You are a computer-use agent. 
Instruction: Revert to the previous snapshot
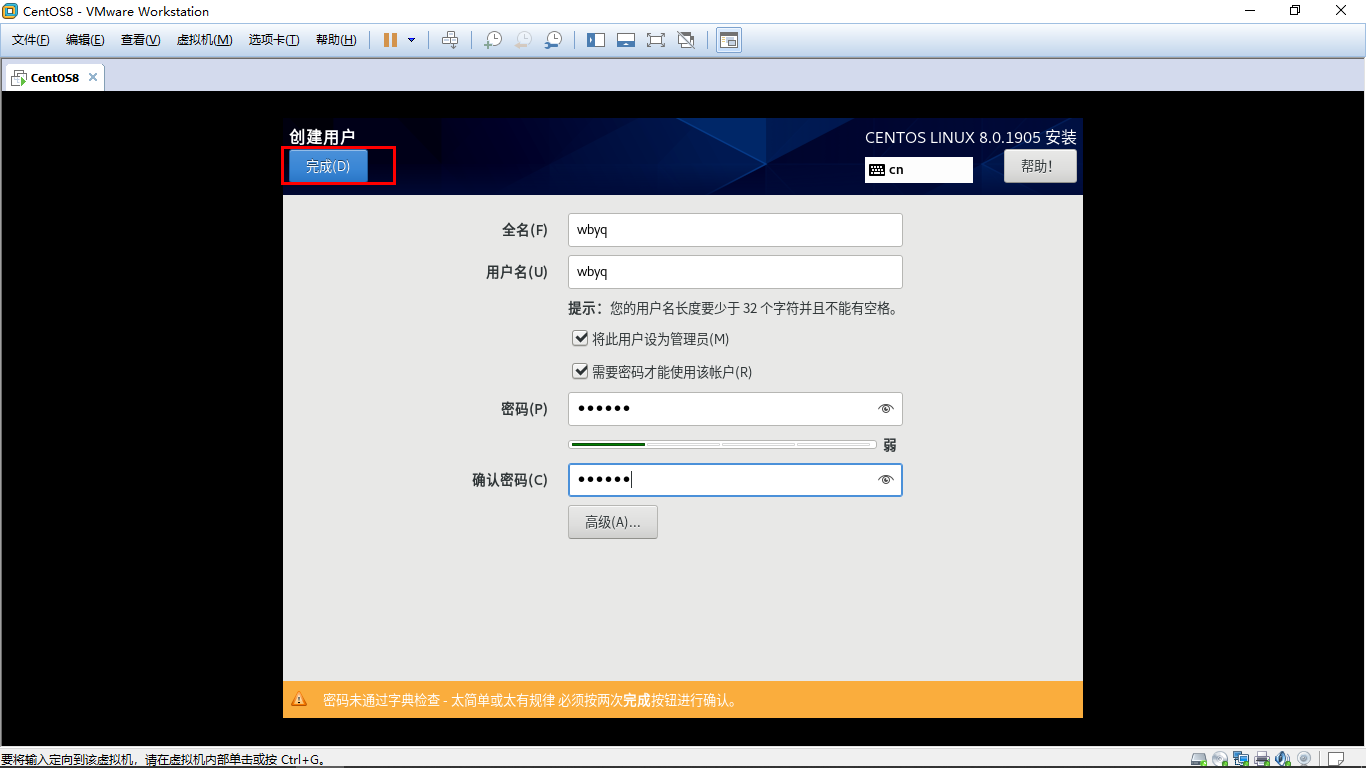tap(523, 40)
